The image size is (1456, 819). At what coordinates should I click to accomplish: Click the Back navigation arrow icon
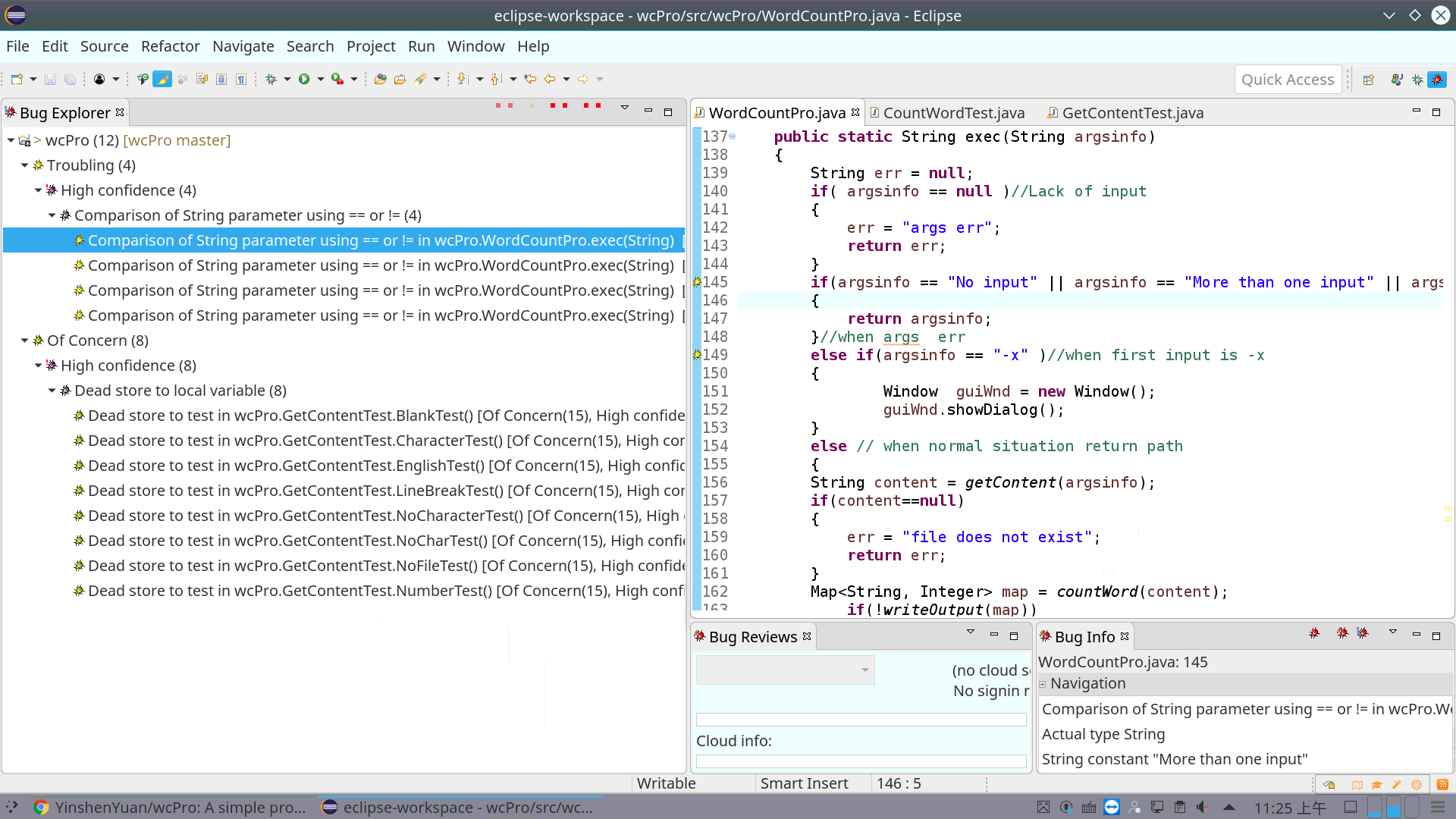pyautogui.click(x=550, y=79)
